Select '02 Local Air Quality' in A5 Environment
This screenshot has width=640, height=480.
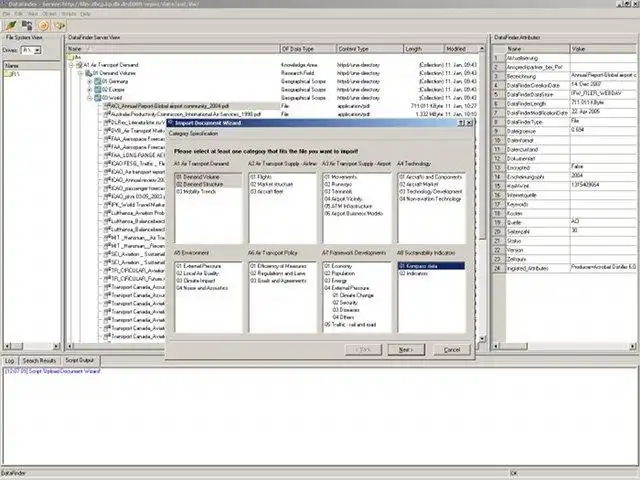[198, 273]
